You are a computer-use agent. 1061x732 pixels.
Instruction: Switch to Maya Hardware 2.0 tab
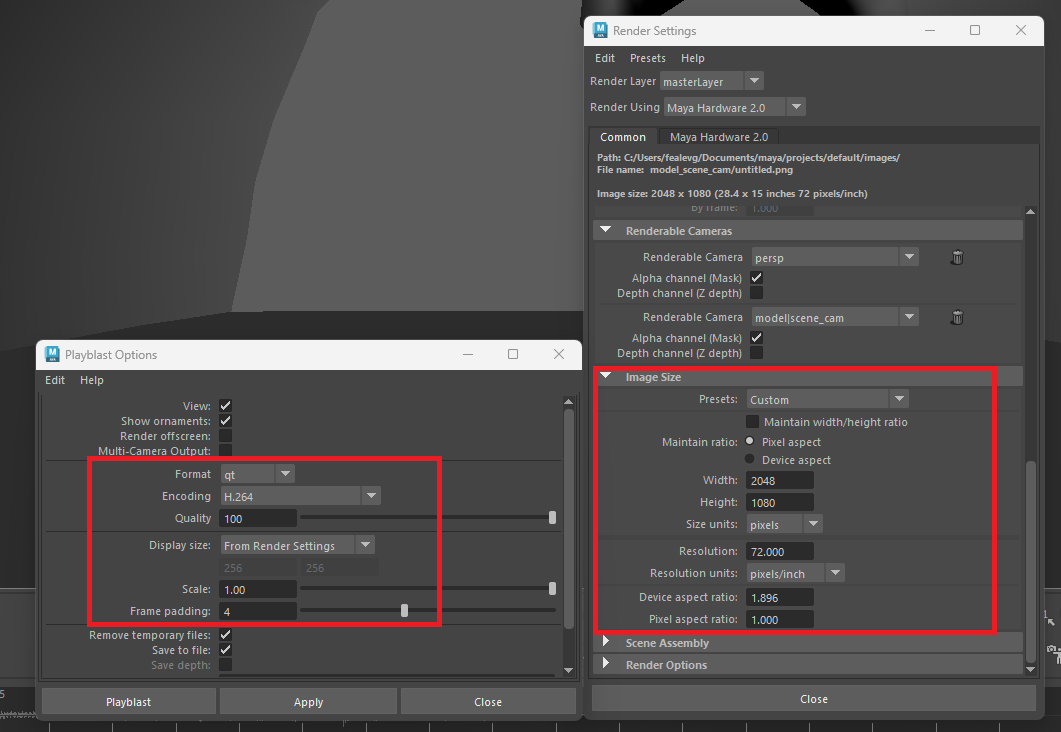click(x=718, y=137)
